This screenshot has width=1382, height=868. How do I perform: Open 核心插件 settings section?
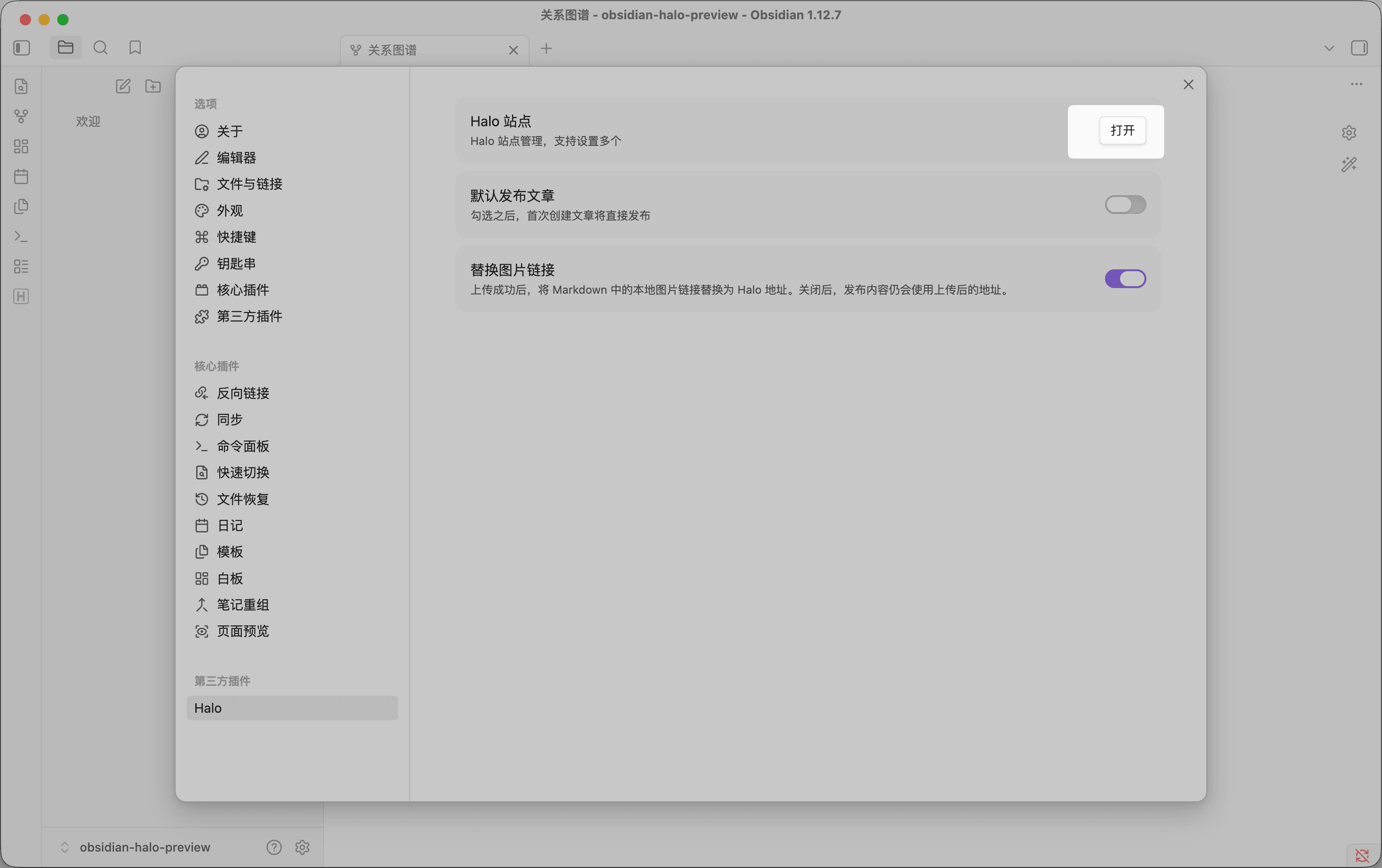[292, 289]
